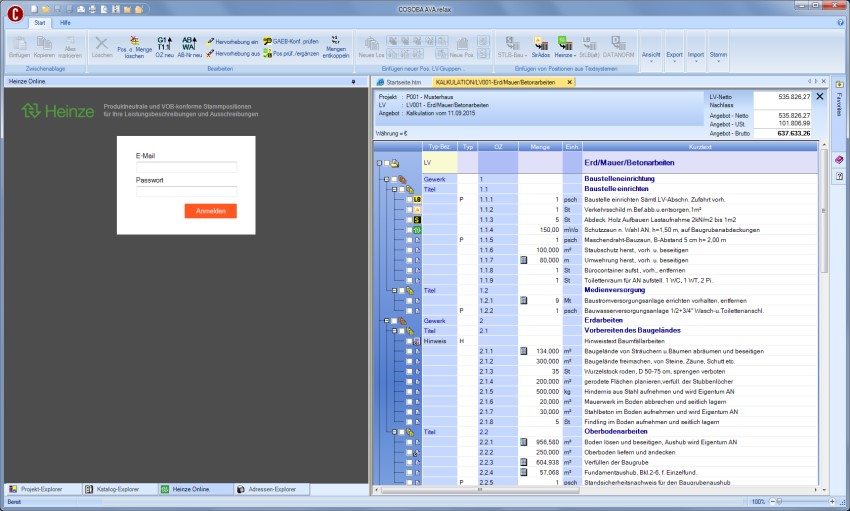Viewport: 850px width, 511px height.
Task: Click Mengen entkoppeln
Action: point(336,48)
